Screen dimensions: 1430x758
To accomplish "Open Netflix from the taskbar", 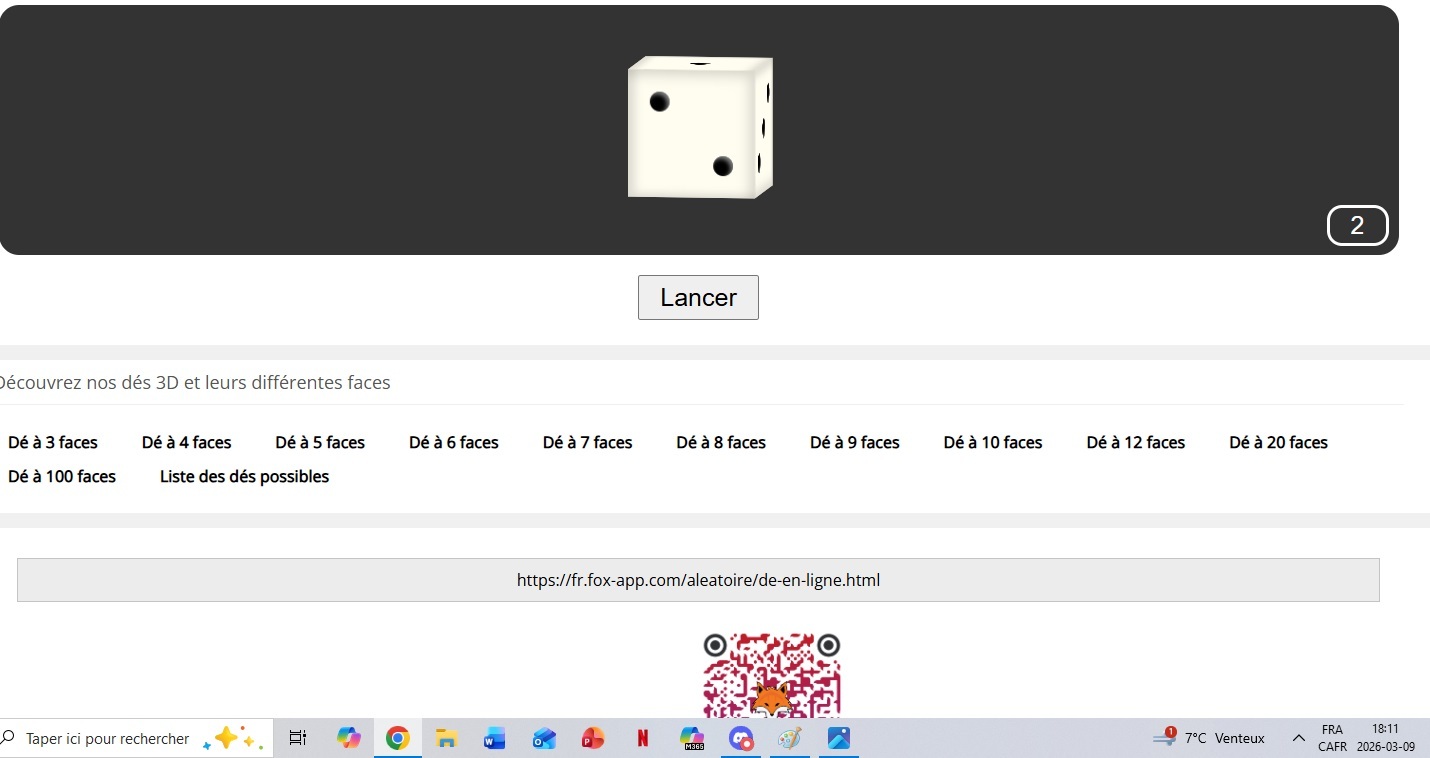I will pyautogui.click(x=642, y=738).
